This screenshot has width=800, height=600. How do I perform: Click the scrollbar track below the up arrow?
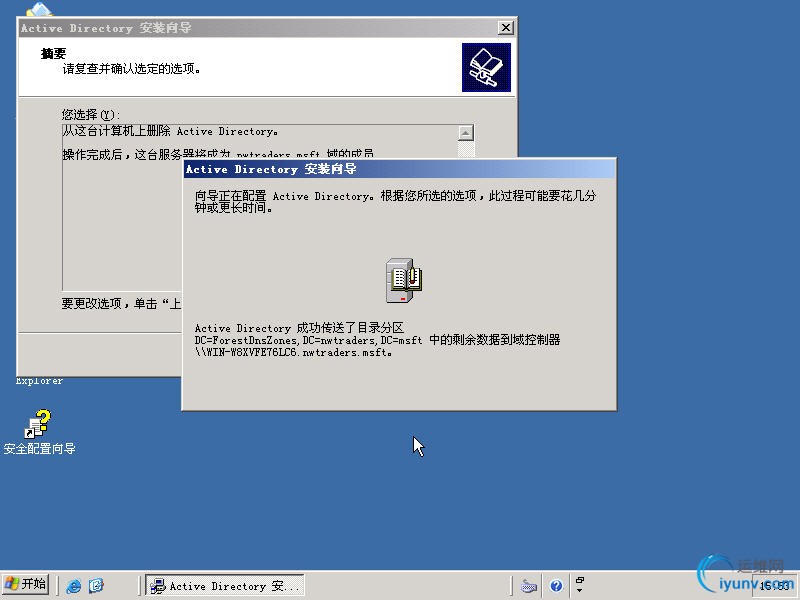[x=465, y=149]
